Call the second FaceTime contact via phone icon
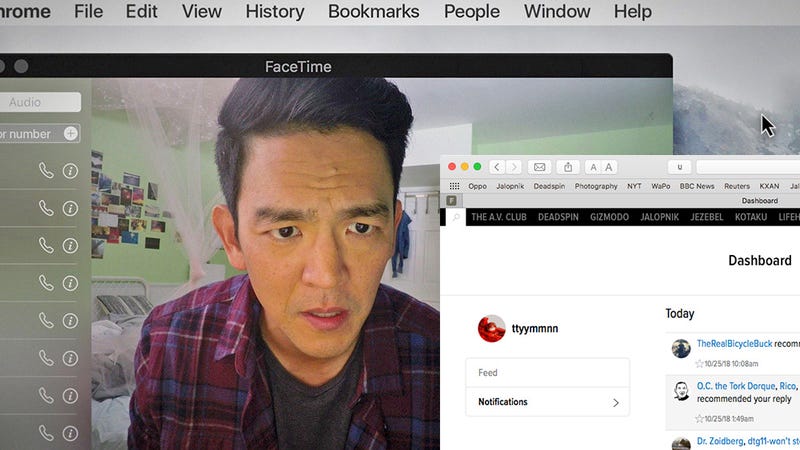 (x=46, y=208)
